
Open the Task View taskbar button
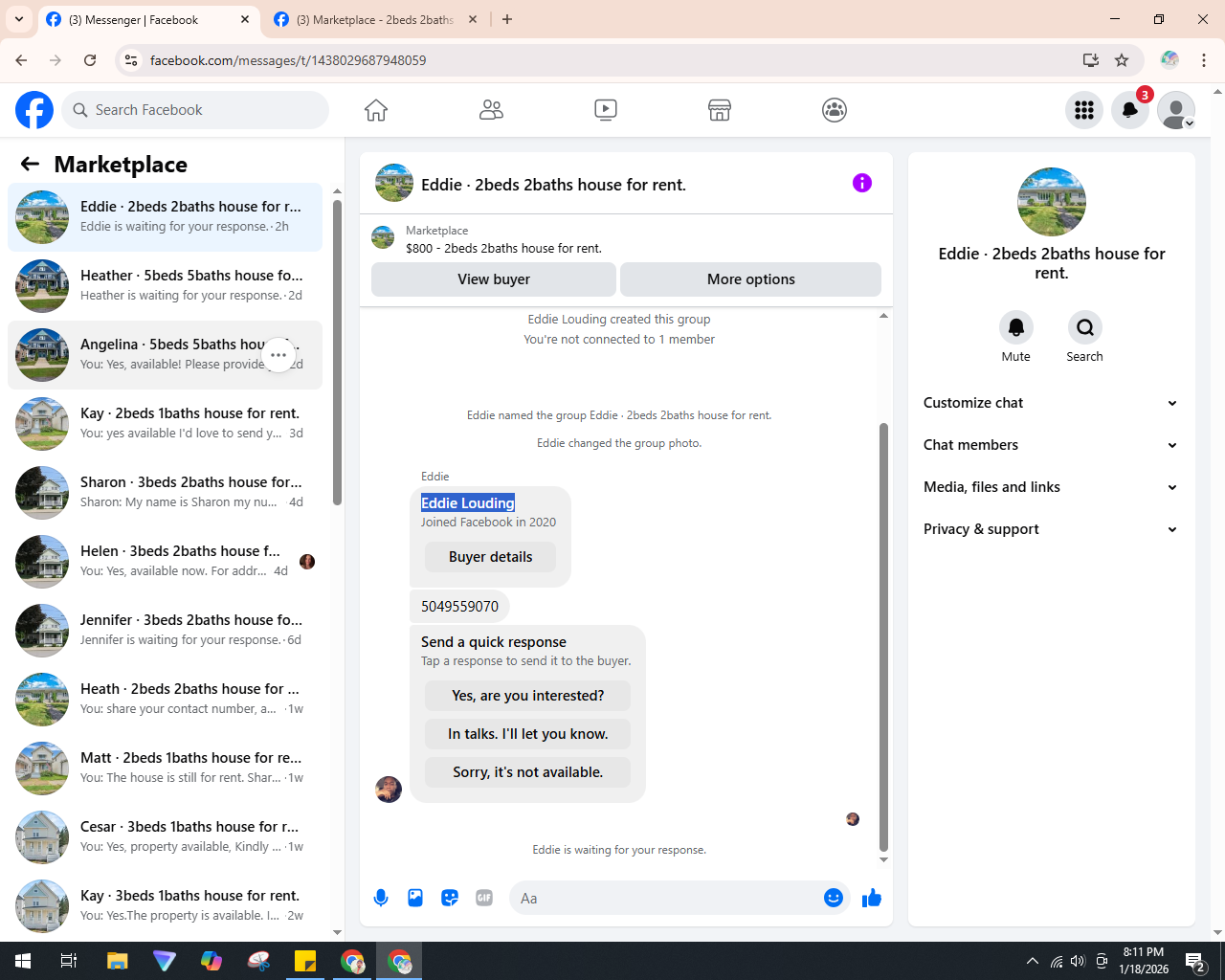coord(69,961)
